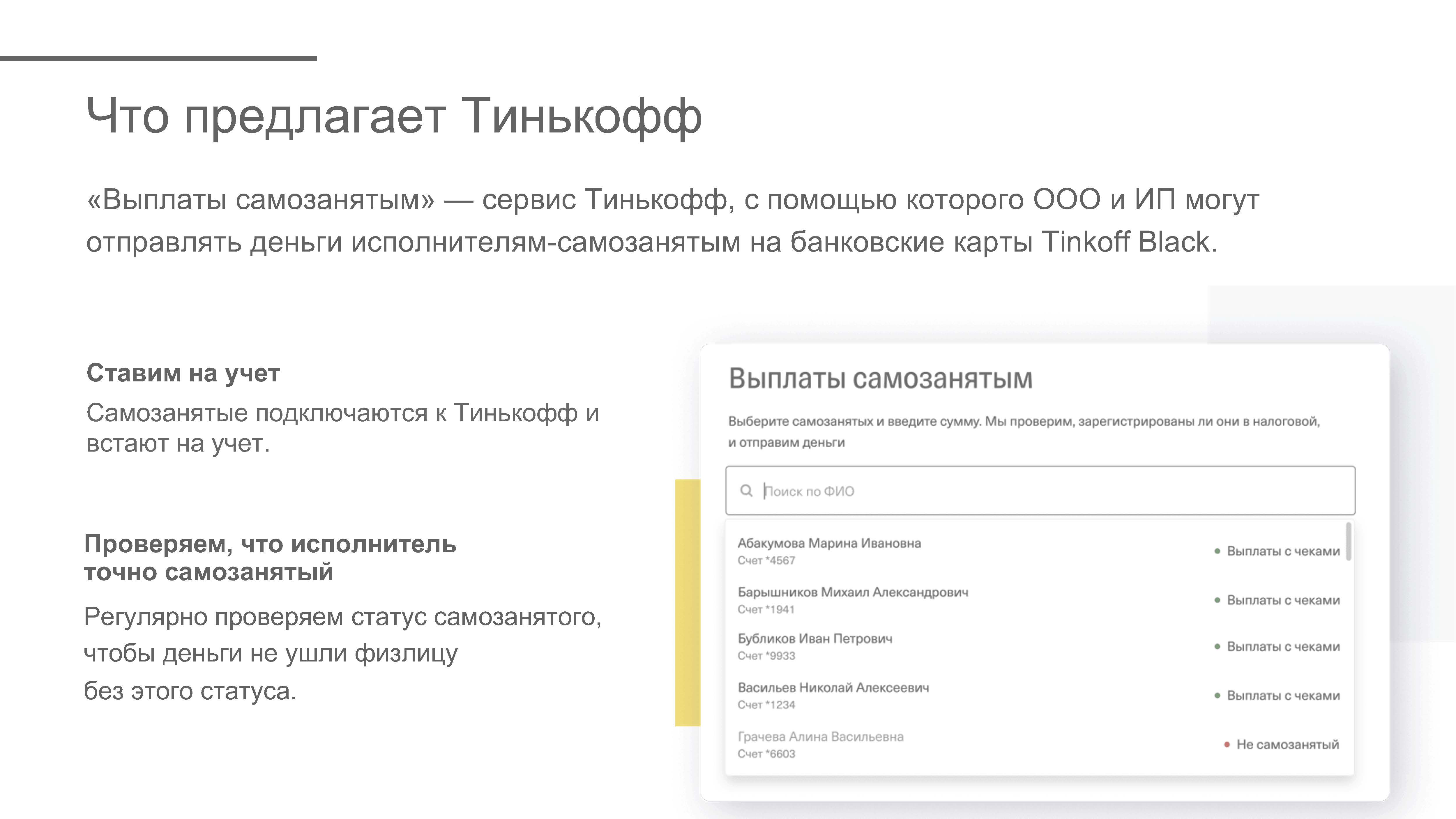
Task: Click account text 'Счет *1941'
Action: 766,610
